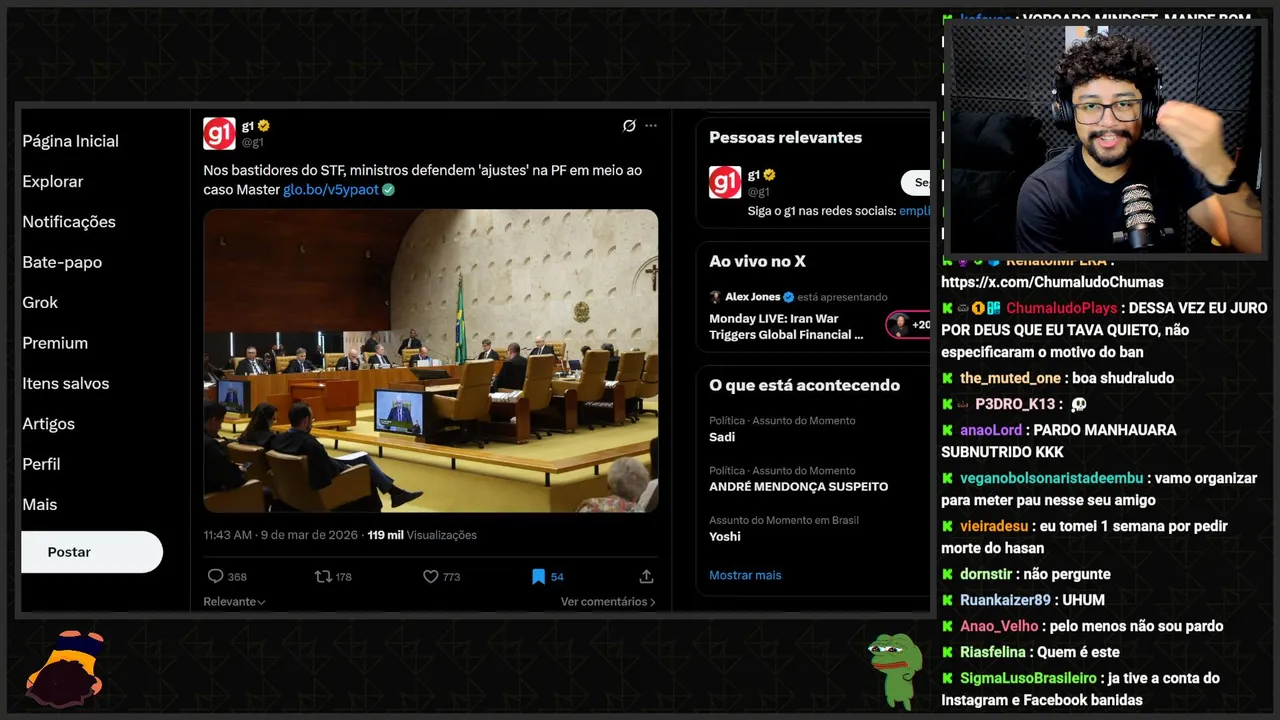Click Anao_Velho username in chat
The height and width of the screenshot is (720, 1280).
coord(999,626)
